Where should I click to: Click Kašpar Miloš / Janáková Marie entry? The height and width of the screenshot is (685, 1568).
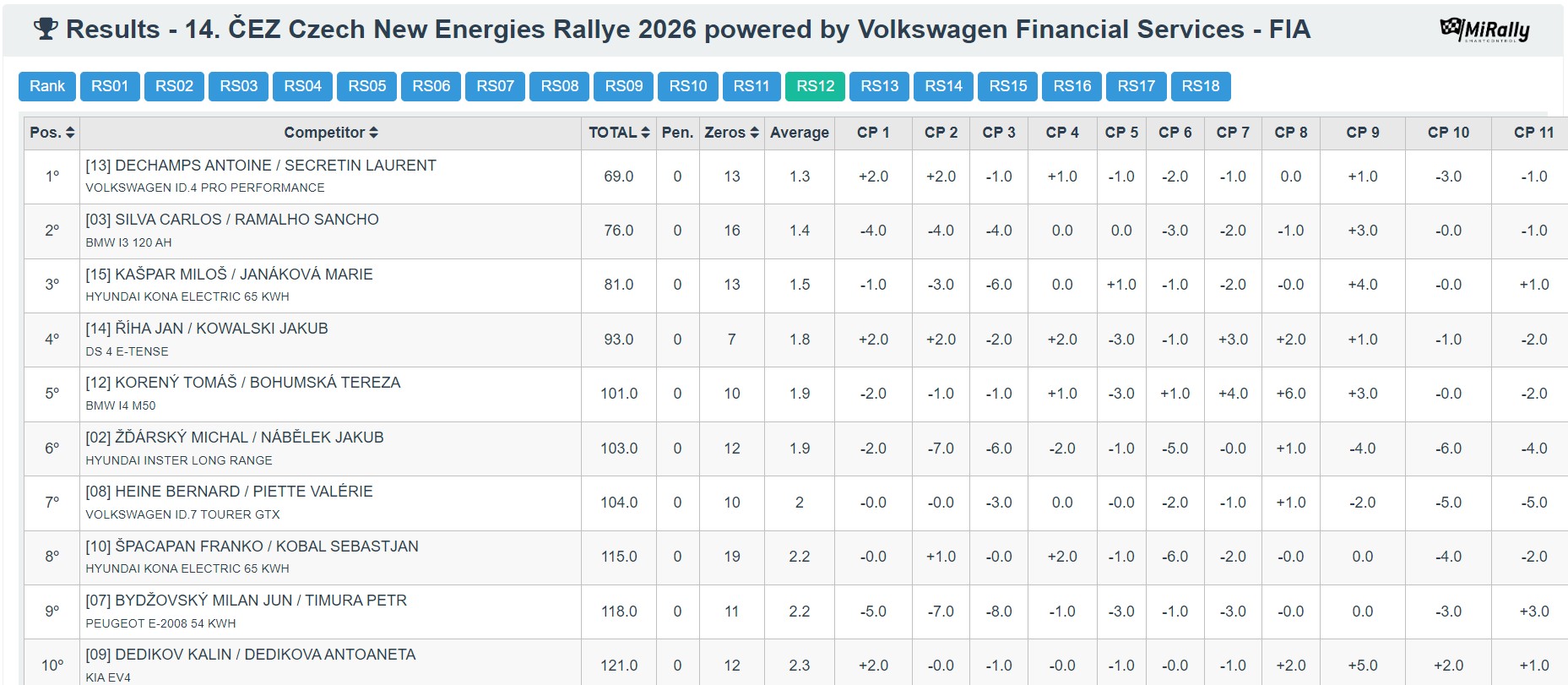(229, 275)
